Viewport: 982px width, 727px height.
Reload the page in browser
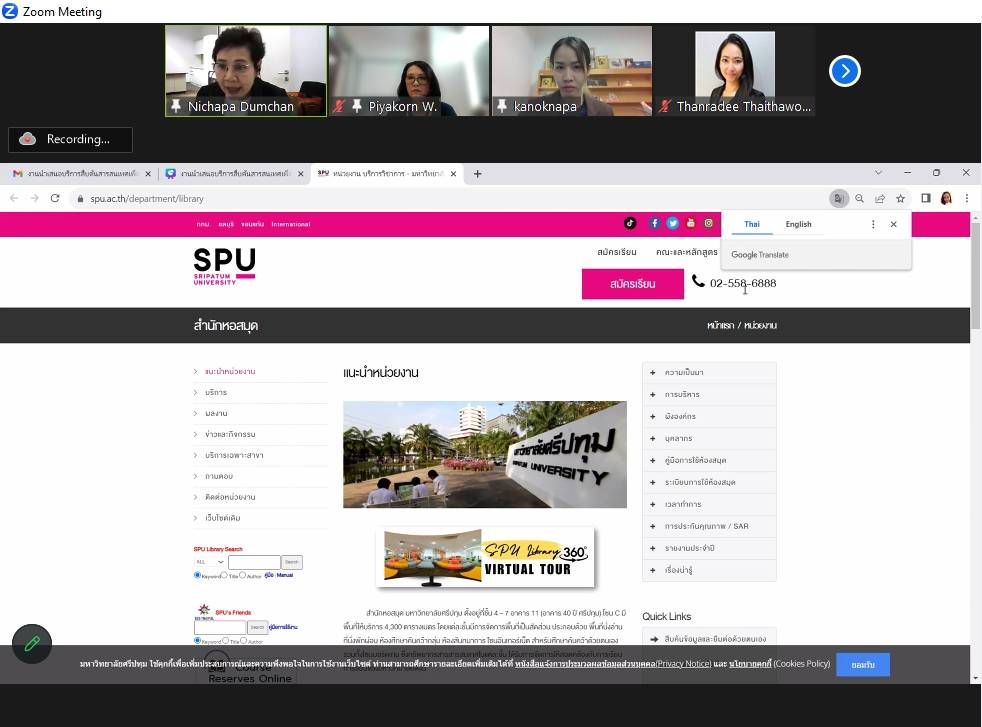click(55, 198)
